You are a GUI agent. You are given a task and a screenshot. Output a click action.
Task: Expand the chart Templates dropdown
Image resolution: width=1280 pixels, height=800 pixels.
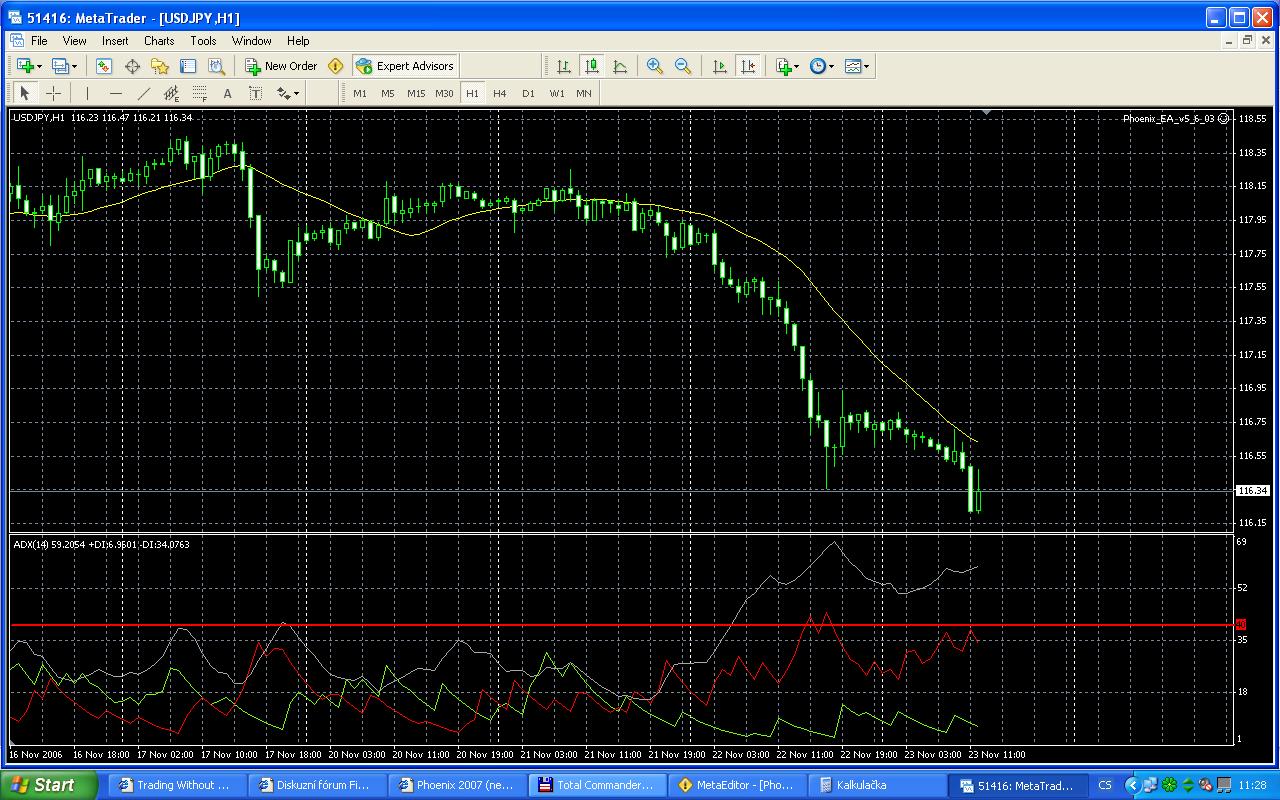(857, 66)
